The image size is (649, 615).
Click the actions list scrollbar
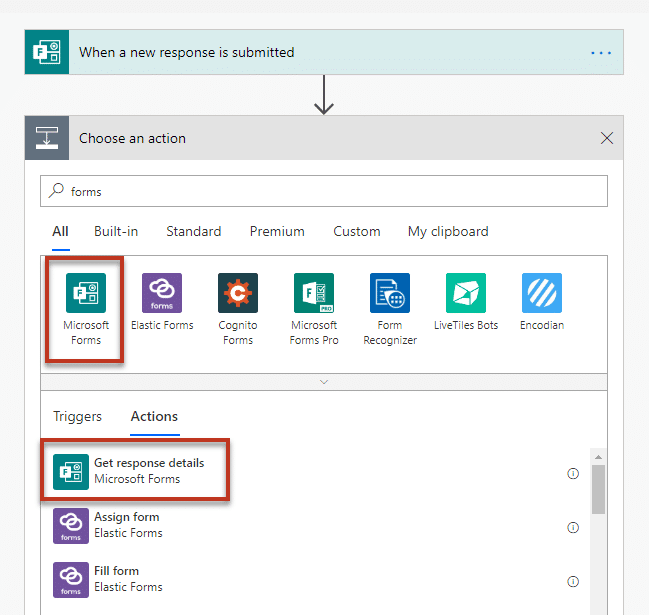pos(598,489)
